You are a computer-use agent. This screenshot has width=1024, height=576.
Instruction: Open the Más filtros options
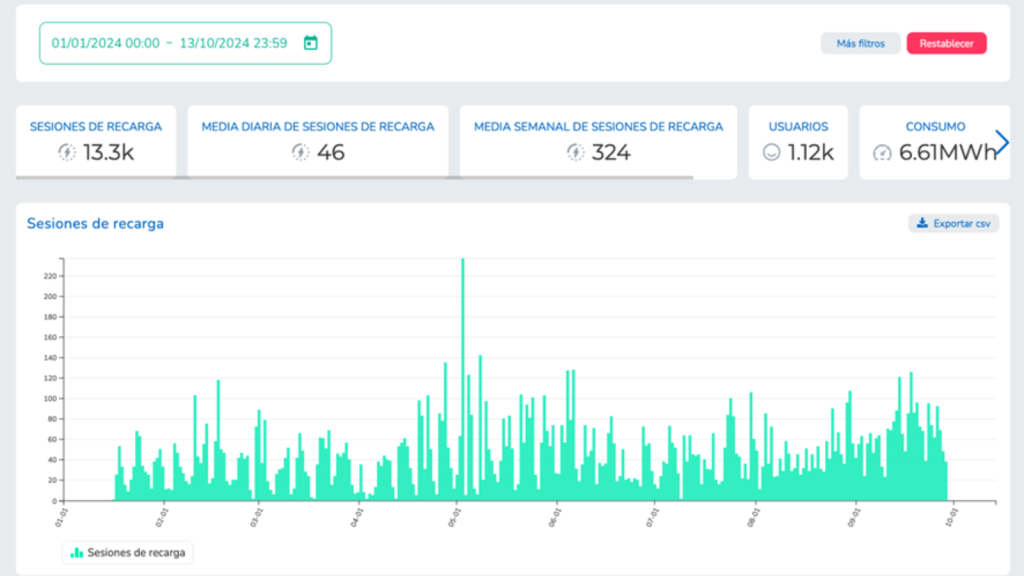point(860,43)
